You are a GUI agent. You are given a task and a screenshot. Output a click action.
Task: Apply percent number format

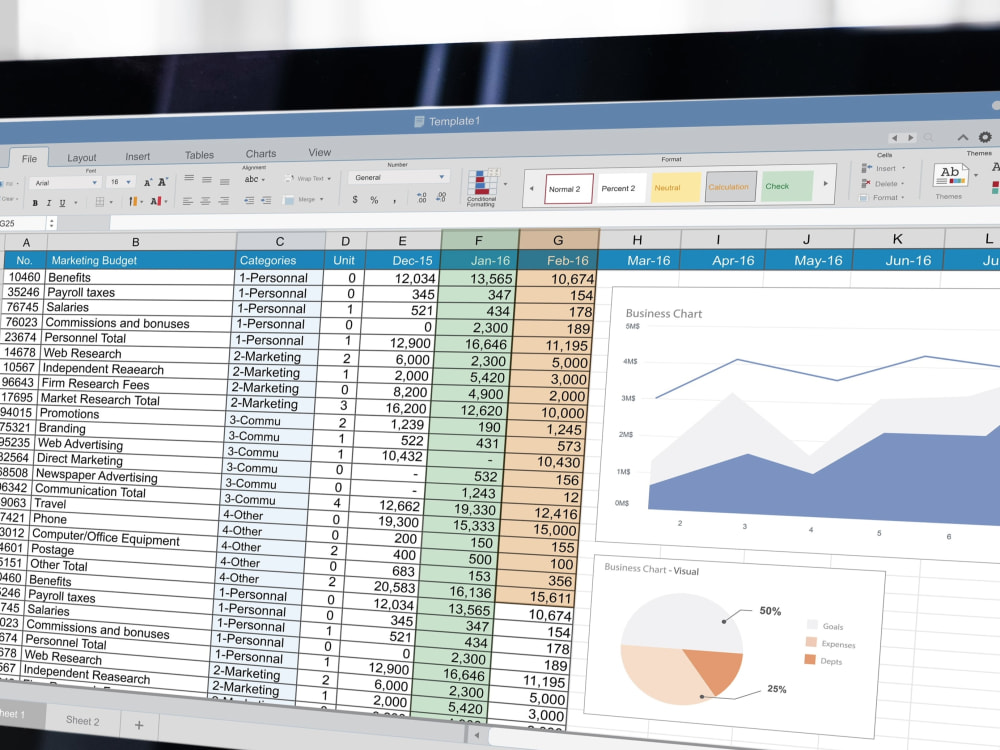(x=374, y=200)
